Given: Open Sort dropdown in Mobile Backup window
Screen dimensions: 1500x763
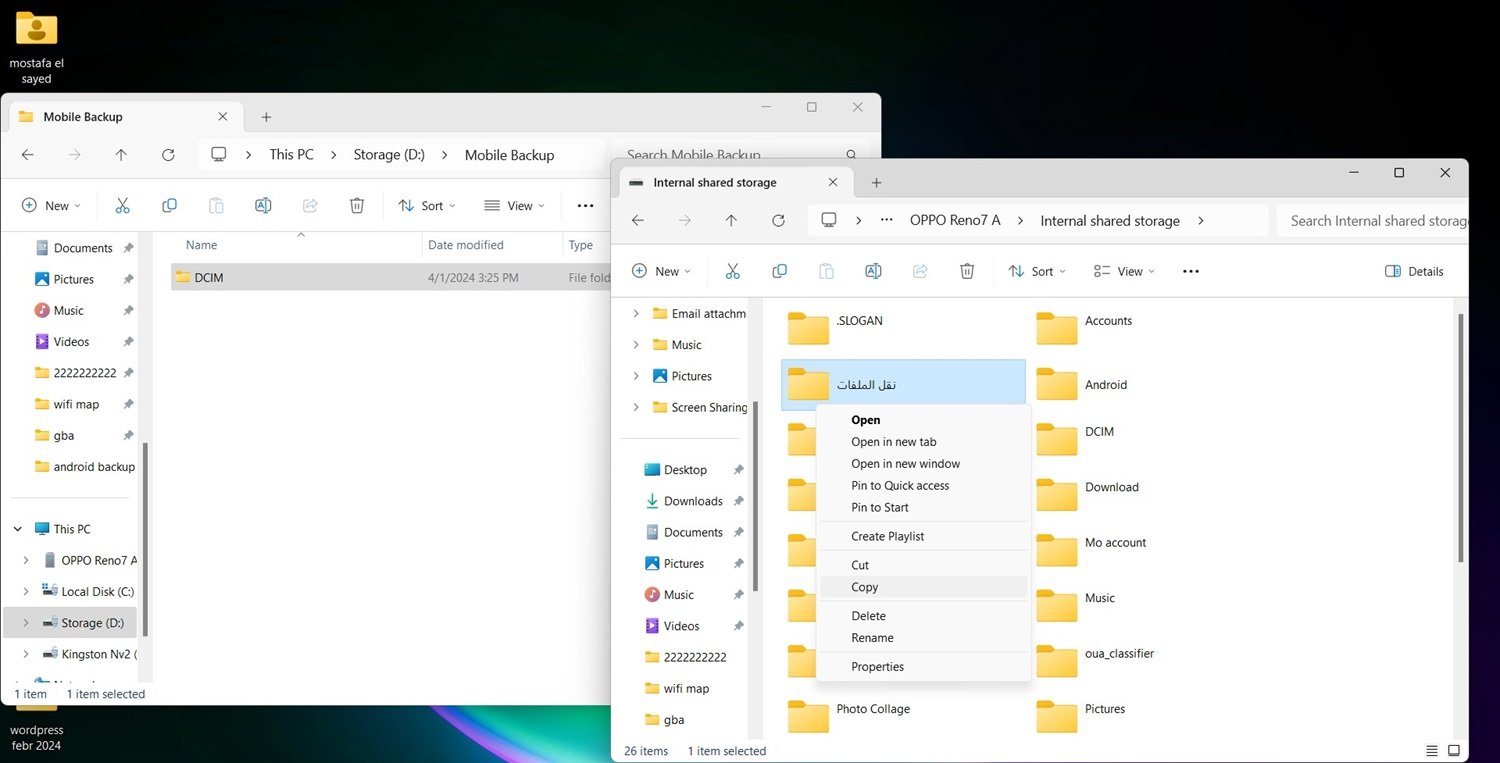Looking at the screenshot, I should pos(427,205).
